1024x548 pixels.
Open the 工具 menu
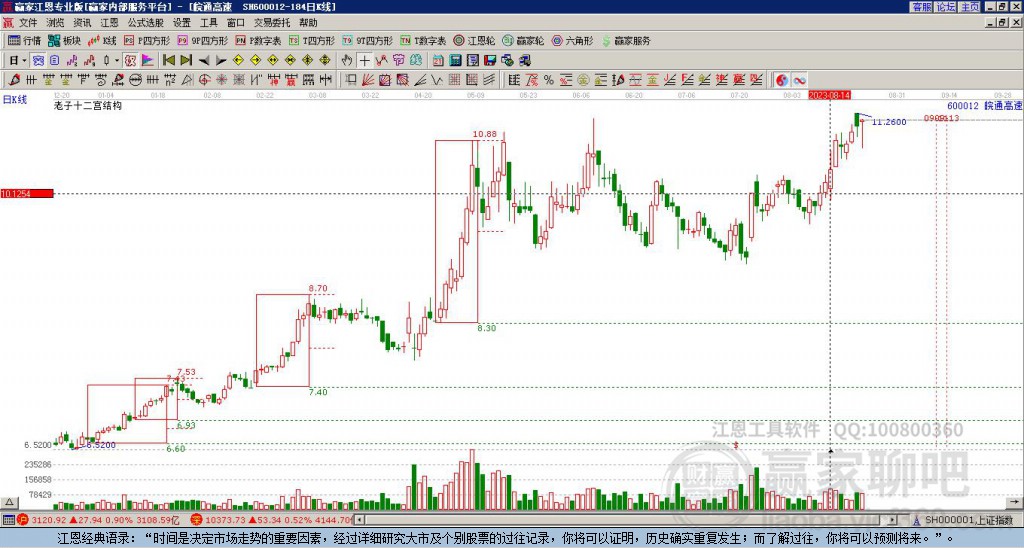click(x=209, y=23)
